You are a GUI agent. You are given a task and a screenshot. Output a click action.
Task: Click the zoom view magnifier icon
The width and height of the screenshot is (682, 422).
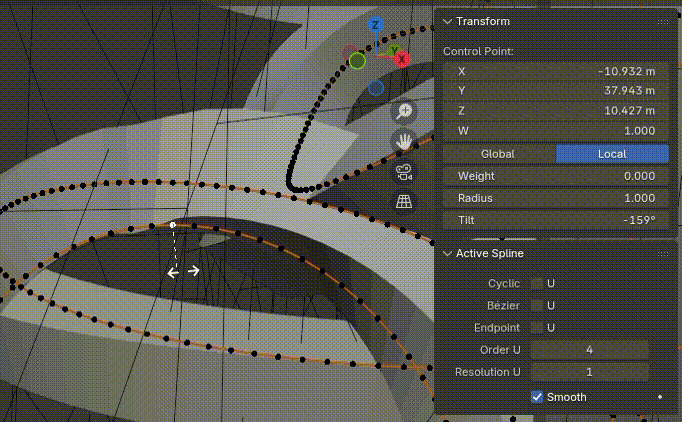point(404,112)
